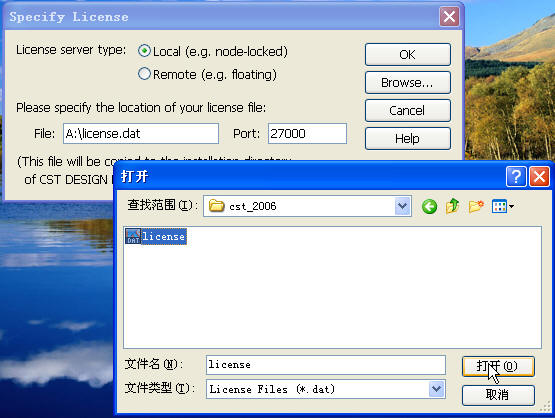Click the 文件名 file name text field
The height and width of the screenshot is (418, 555).
tap(326, 365)
